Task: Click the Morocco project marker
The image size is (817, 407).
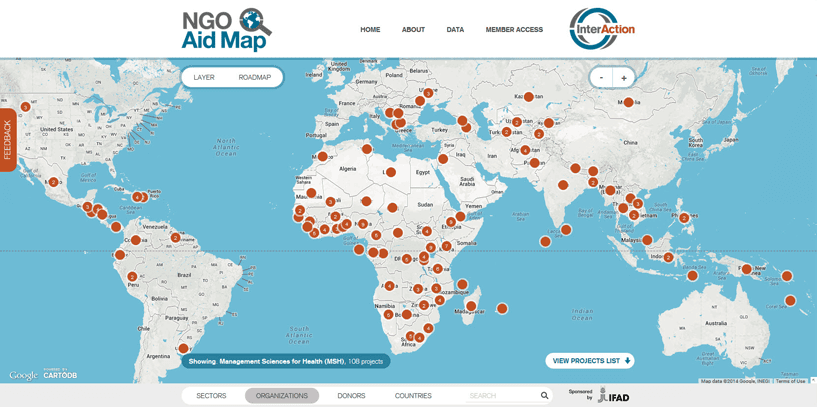Action: coord(323,156)
